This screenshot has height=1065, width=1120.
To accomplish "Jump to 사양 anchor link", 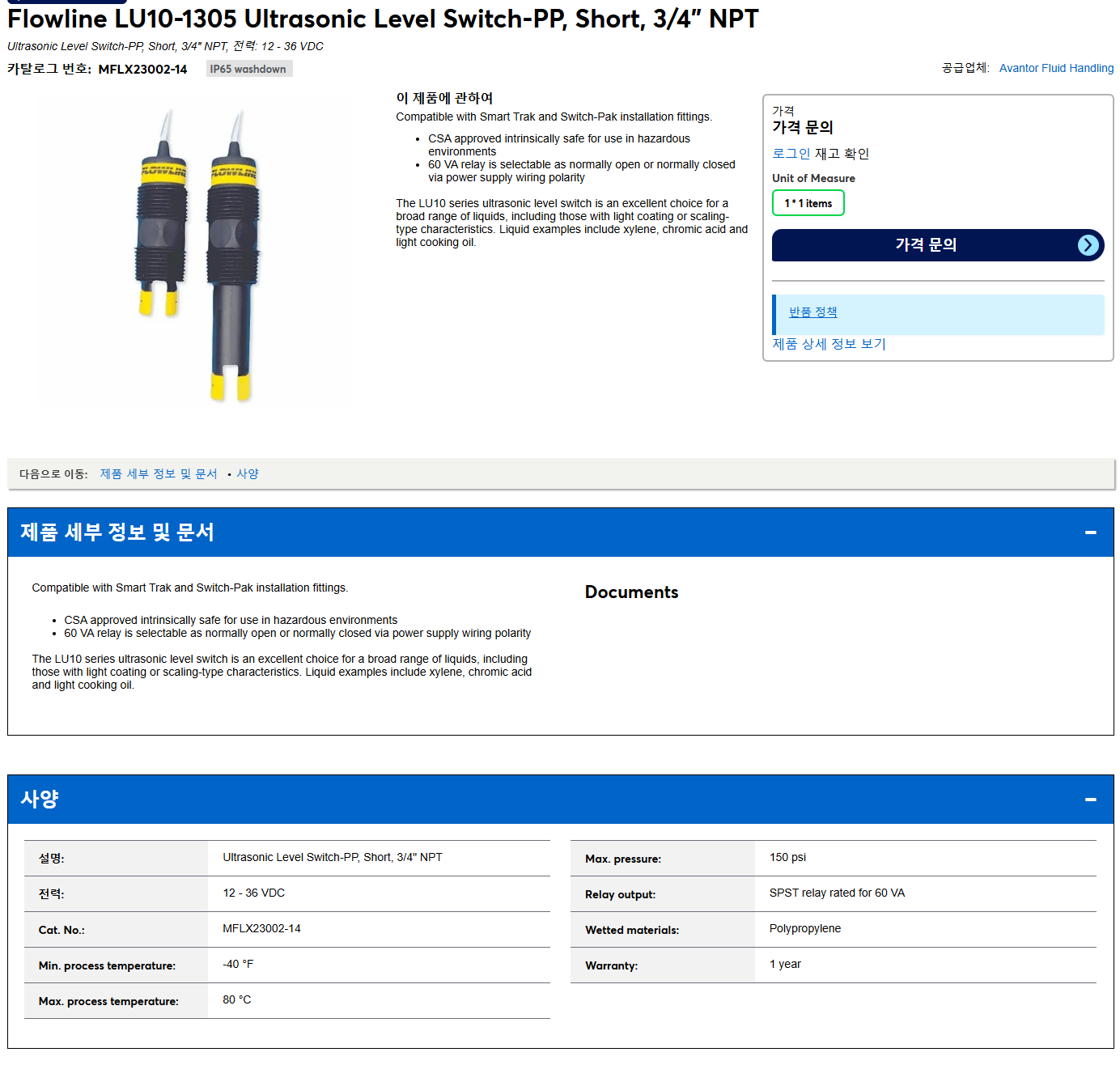I will [248, 474].
